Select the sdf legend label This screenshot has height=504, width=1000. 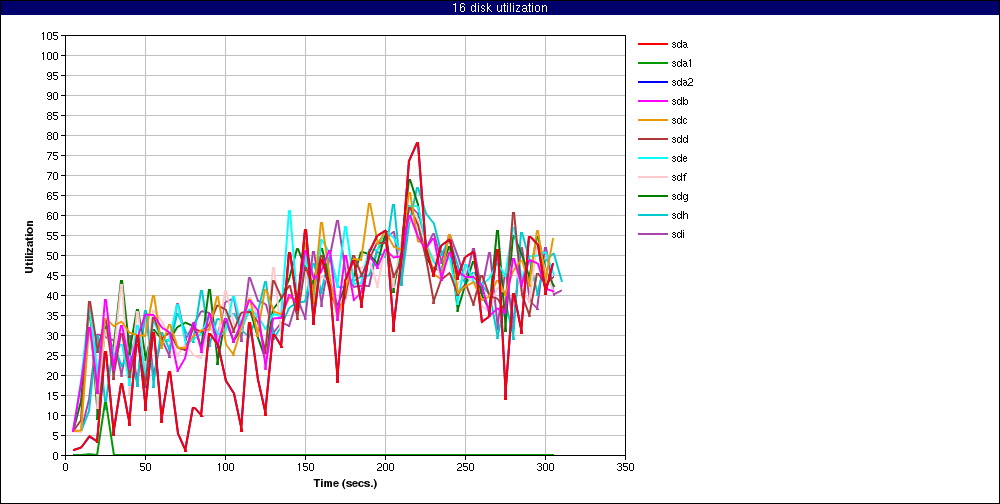(x=679, y=177)
